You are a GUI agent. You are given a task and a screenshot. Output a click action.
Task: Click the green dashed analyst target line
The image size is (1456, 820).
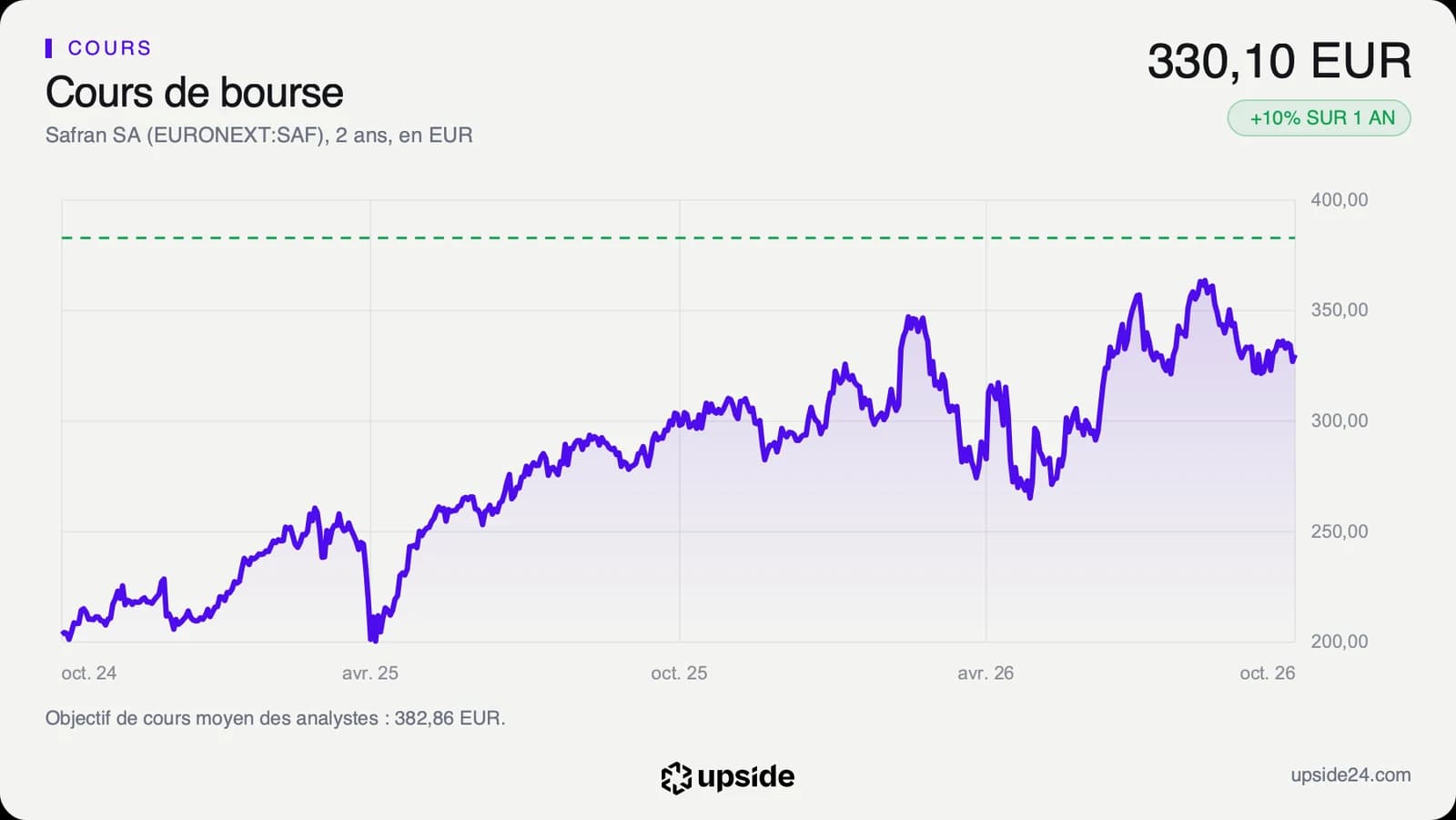(x=678, y=238)
